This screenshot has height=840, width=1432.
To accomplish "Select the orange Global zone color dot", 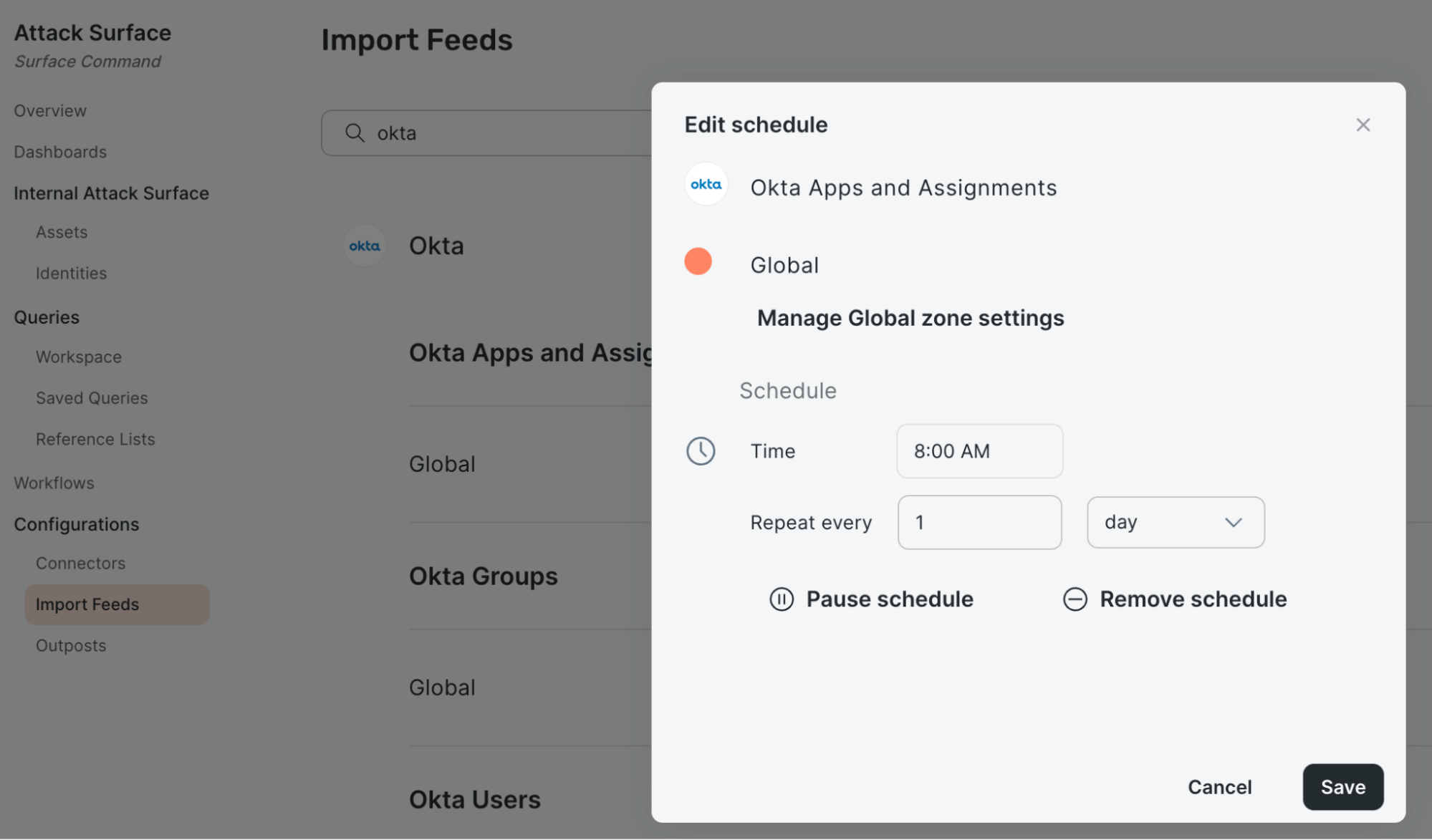I will pos(698,262).
